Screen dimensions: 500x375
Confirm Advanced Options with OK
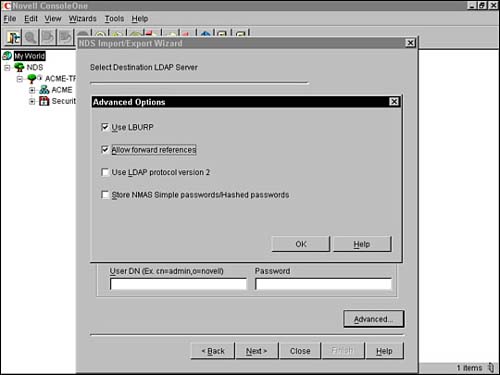tap(301, 244)
